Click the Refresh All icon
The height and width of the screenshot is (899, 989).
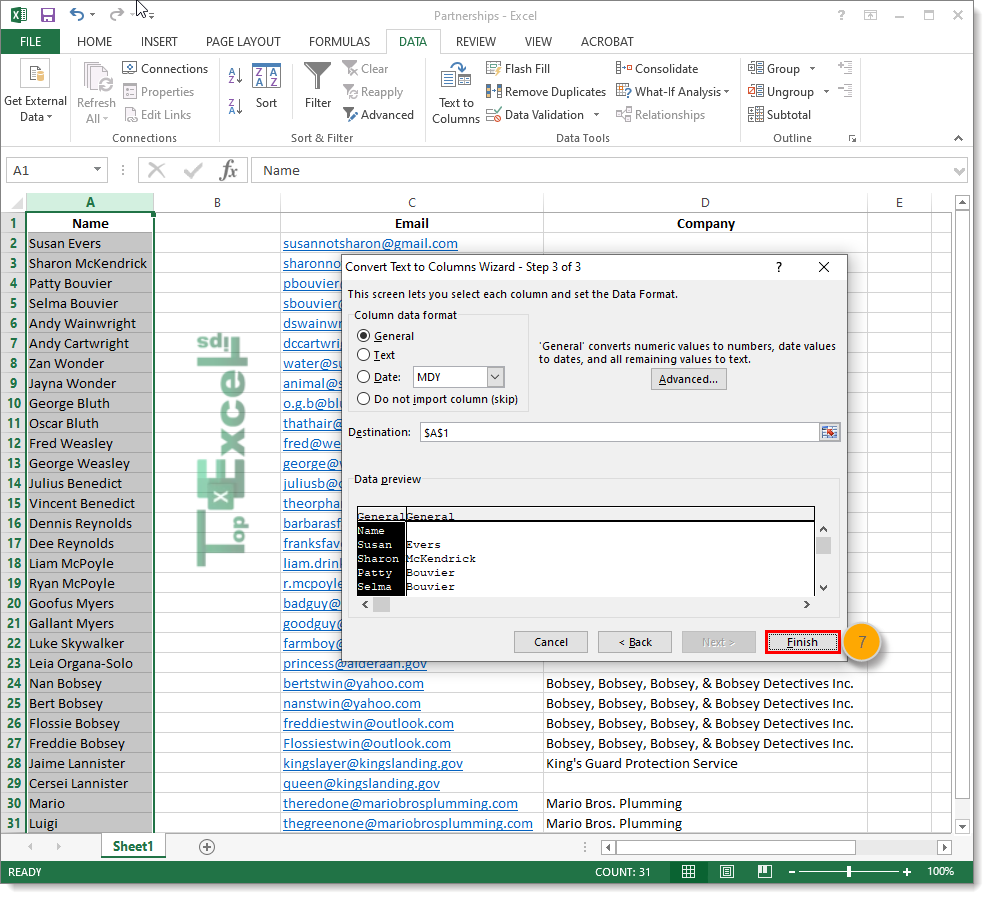click(x=97, y=79)
